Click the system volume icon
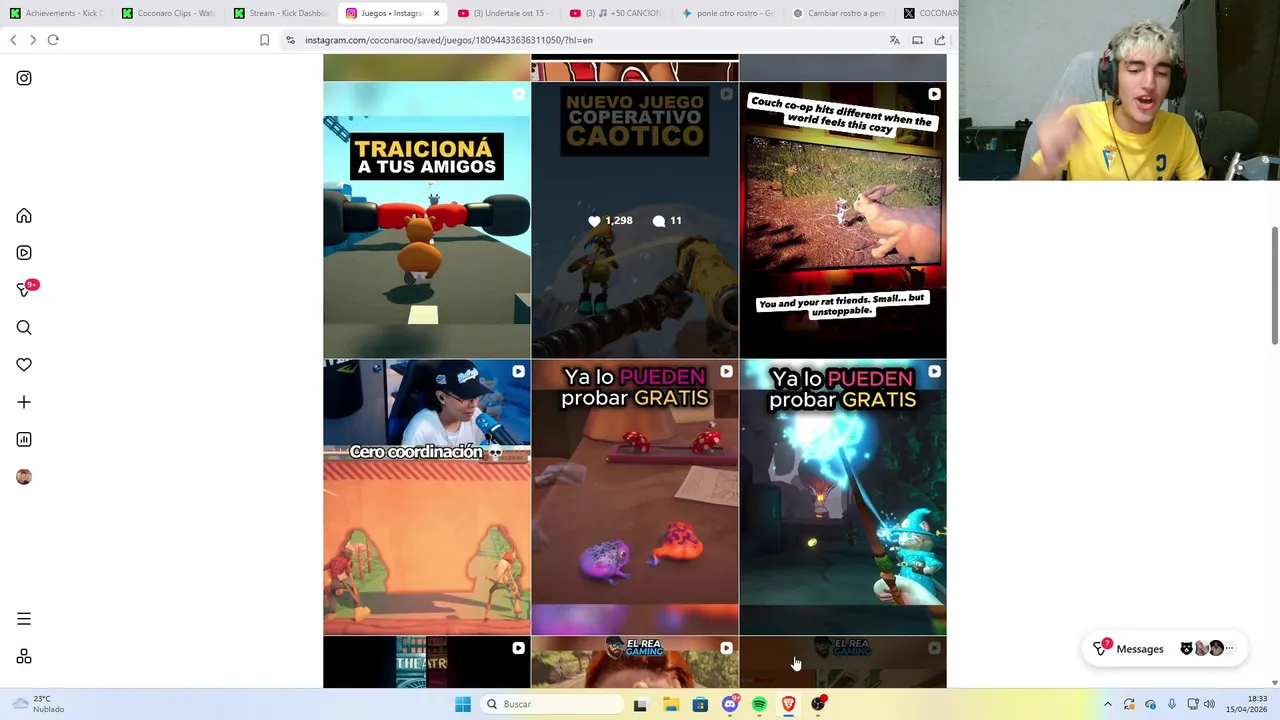Viewport: 1280px width, 720px height. click(1209, 704)
